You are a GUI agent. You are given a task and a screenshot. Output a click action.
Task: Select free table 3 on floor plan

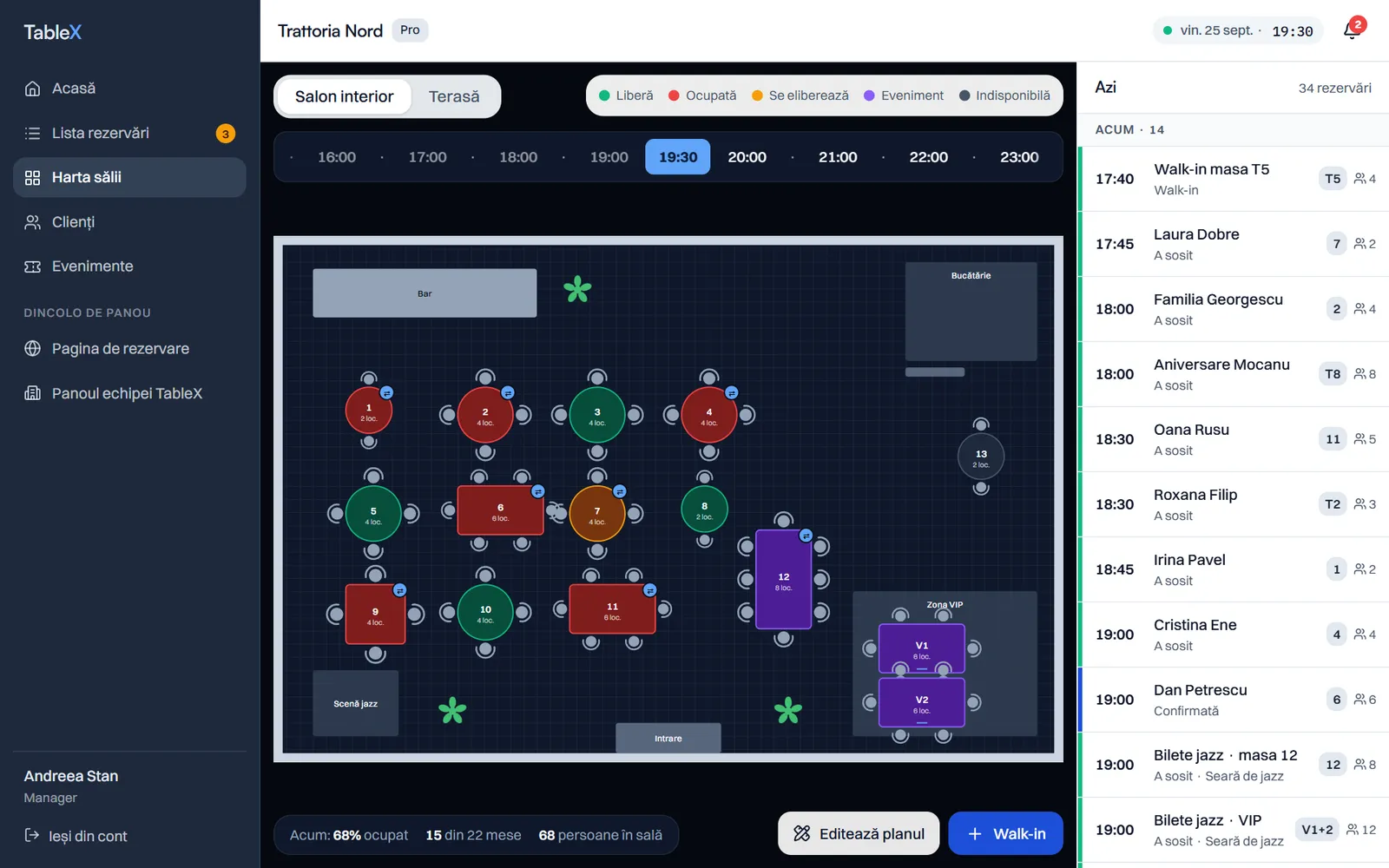(597, 416)
